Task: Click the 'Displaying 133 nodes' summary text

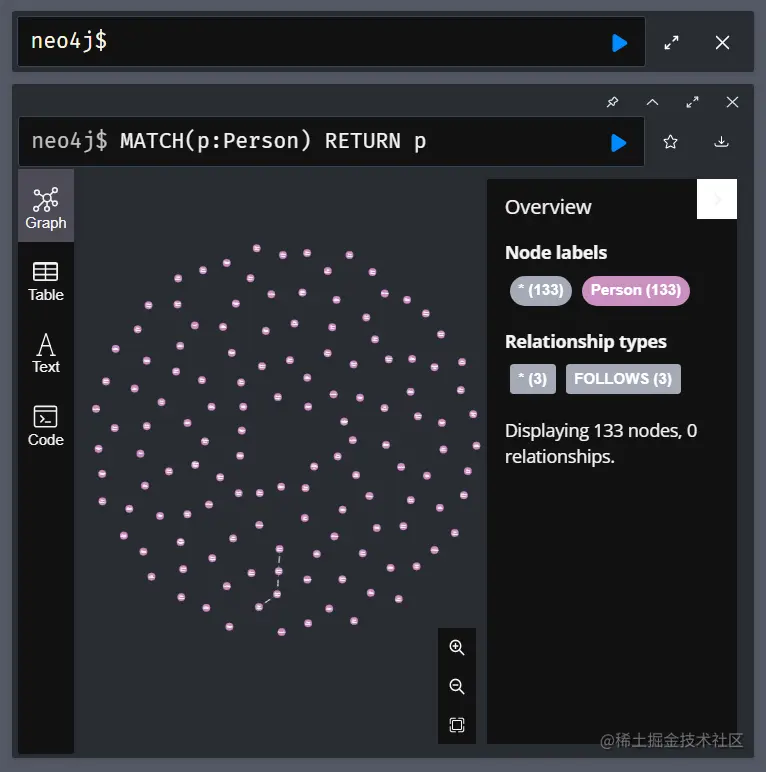Action: pos(601,443)
